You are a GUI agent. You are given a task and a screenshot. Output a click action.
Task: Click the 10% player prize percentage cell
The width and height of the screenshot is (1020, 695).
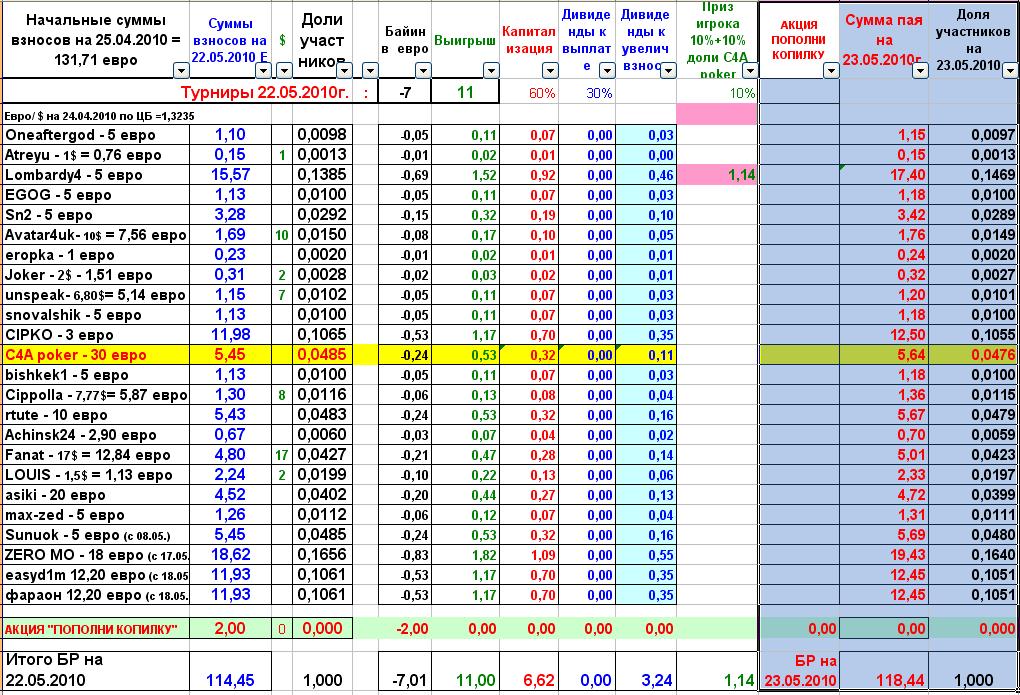718,92
